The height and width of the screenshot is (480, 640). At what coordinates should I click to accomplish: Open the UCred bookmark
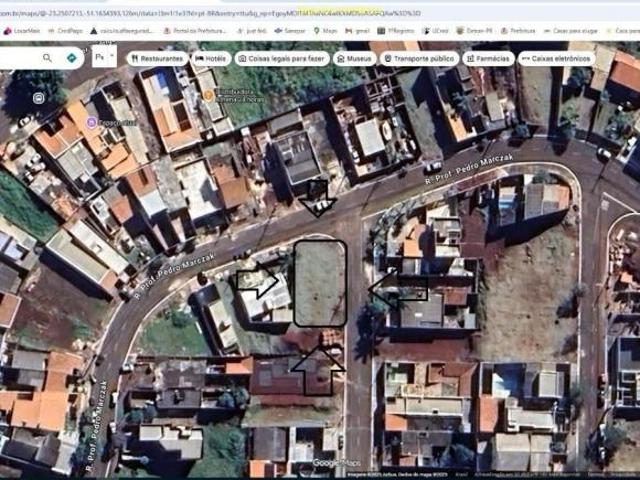pyautogui.click(x=436, y=31)
